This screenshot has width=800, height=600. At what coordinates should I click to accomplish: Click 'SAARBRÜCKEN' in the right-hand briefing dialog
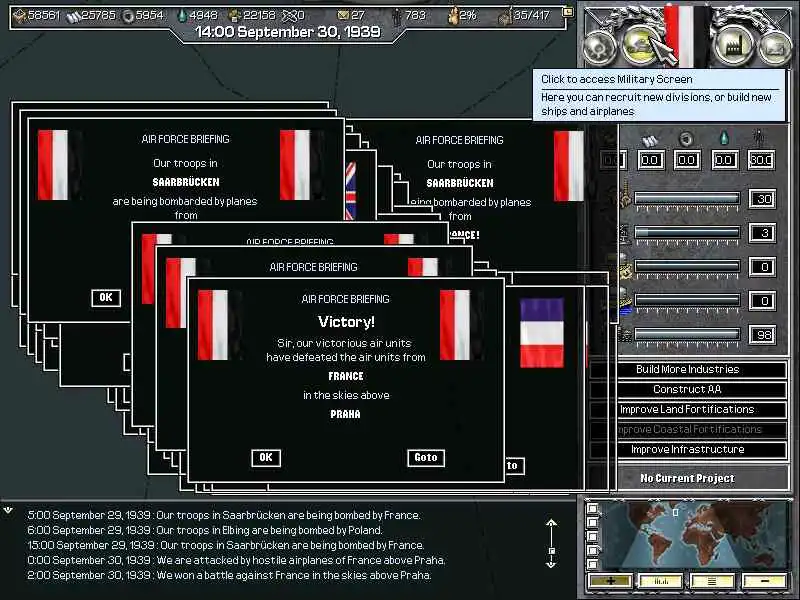point(460,183)
